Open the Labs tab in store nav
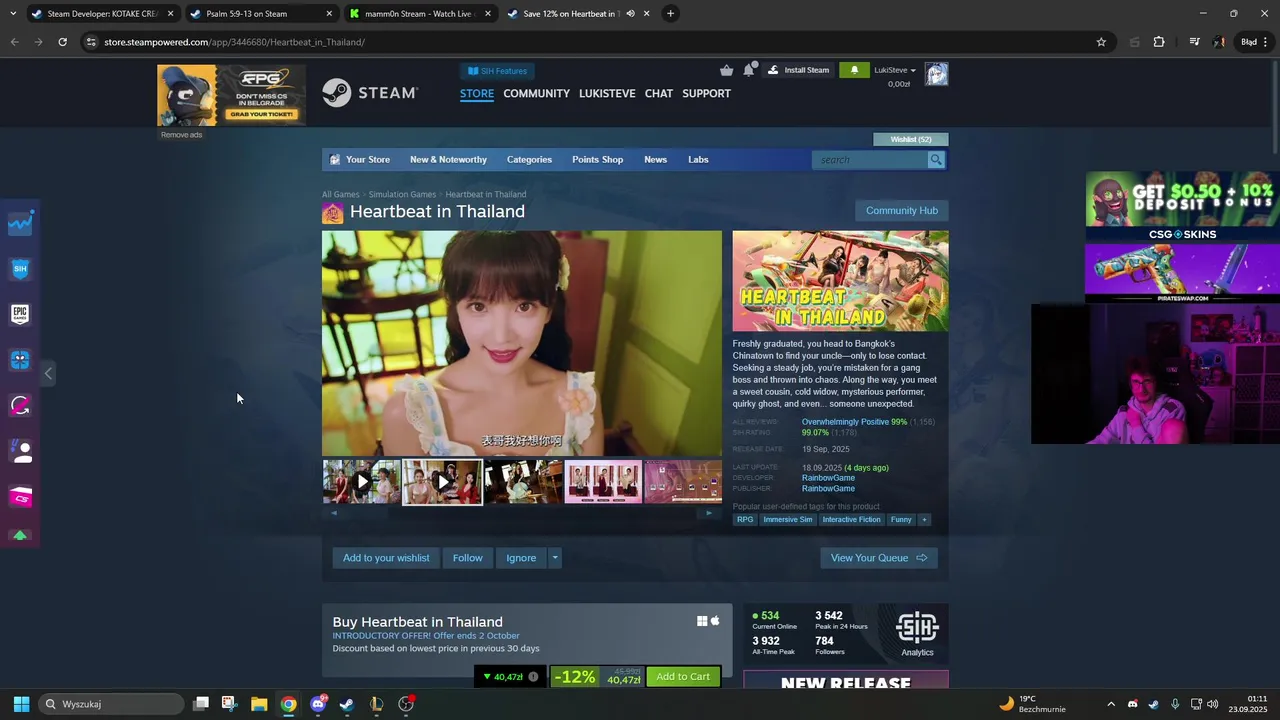 (x=698, y=160)
